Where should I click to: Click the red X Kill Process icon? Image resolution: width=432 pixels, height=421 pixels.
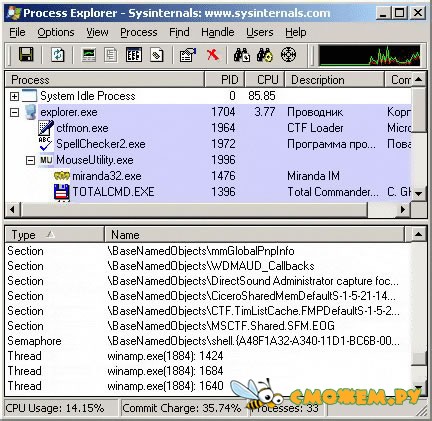tap(213, 54)
